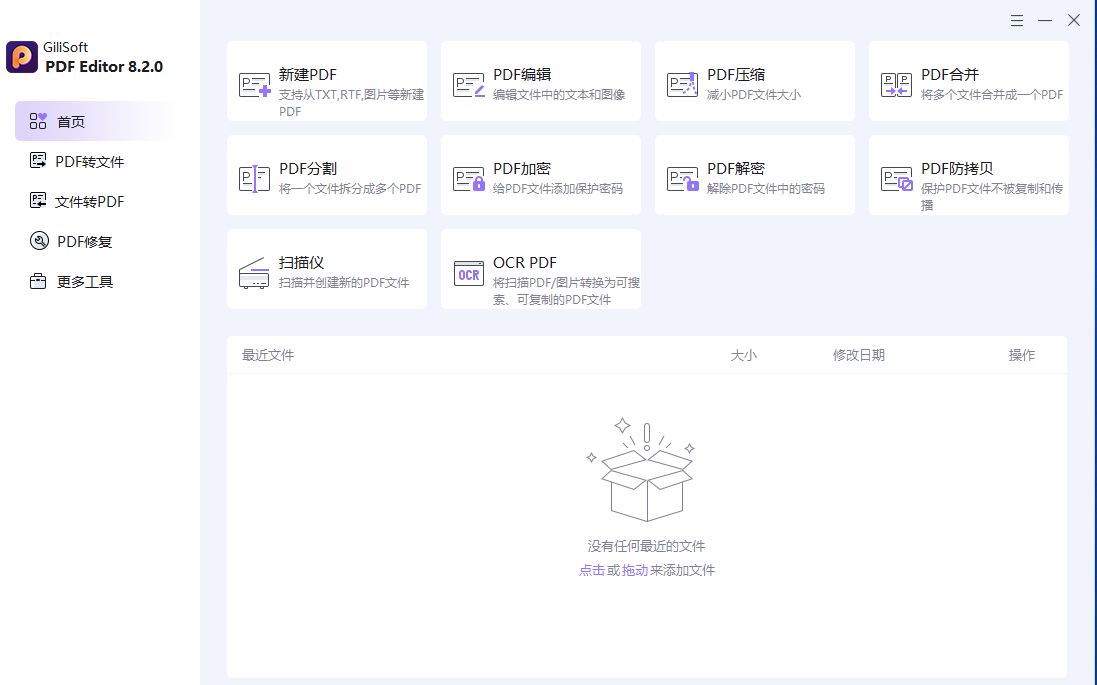Switch to the 首页 home tab

click(70, 122)
